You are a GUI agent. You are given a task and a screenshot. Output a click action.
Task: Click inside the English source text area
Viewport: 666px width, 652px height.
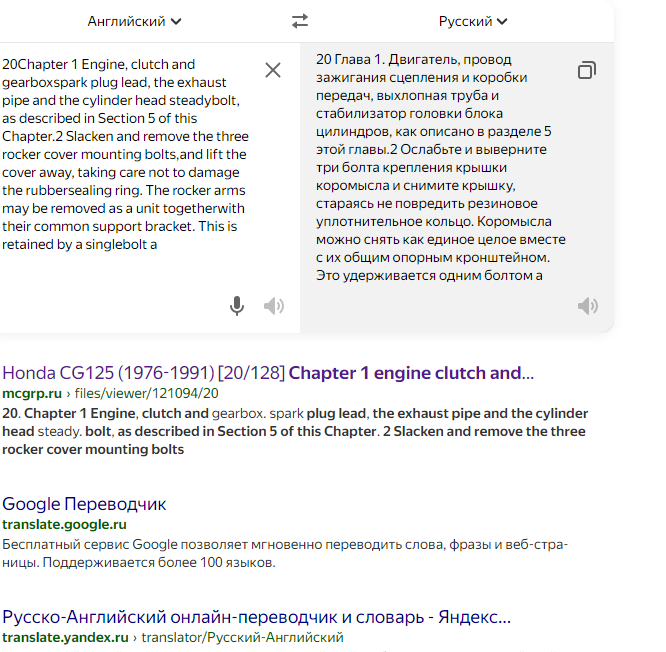[x=127, y=154]
